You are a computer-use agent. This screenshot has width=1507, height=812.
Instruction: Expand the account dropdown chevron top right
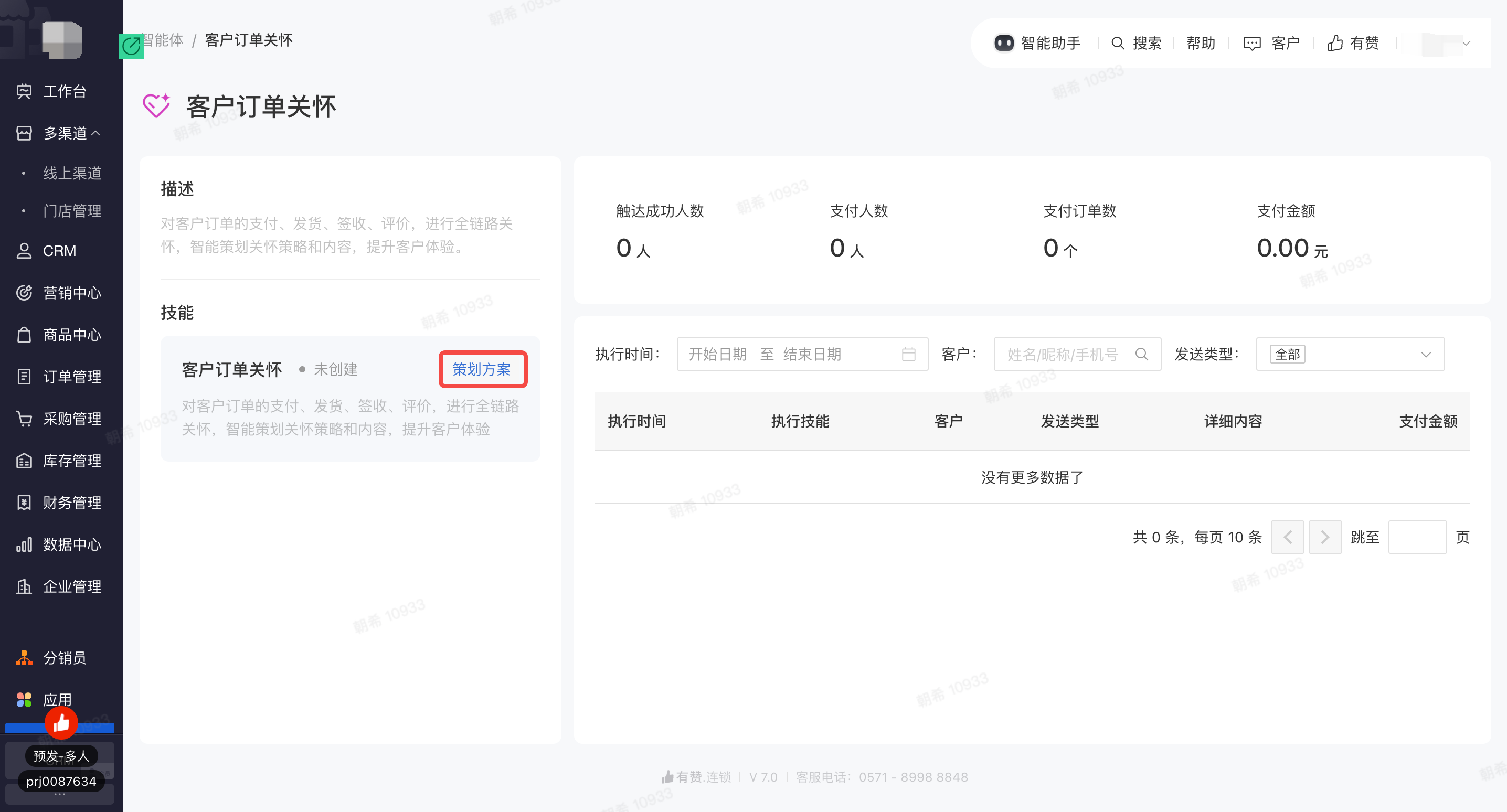click(x=1466, y=44)
